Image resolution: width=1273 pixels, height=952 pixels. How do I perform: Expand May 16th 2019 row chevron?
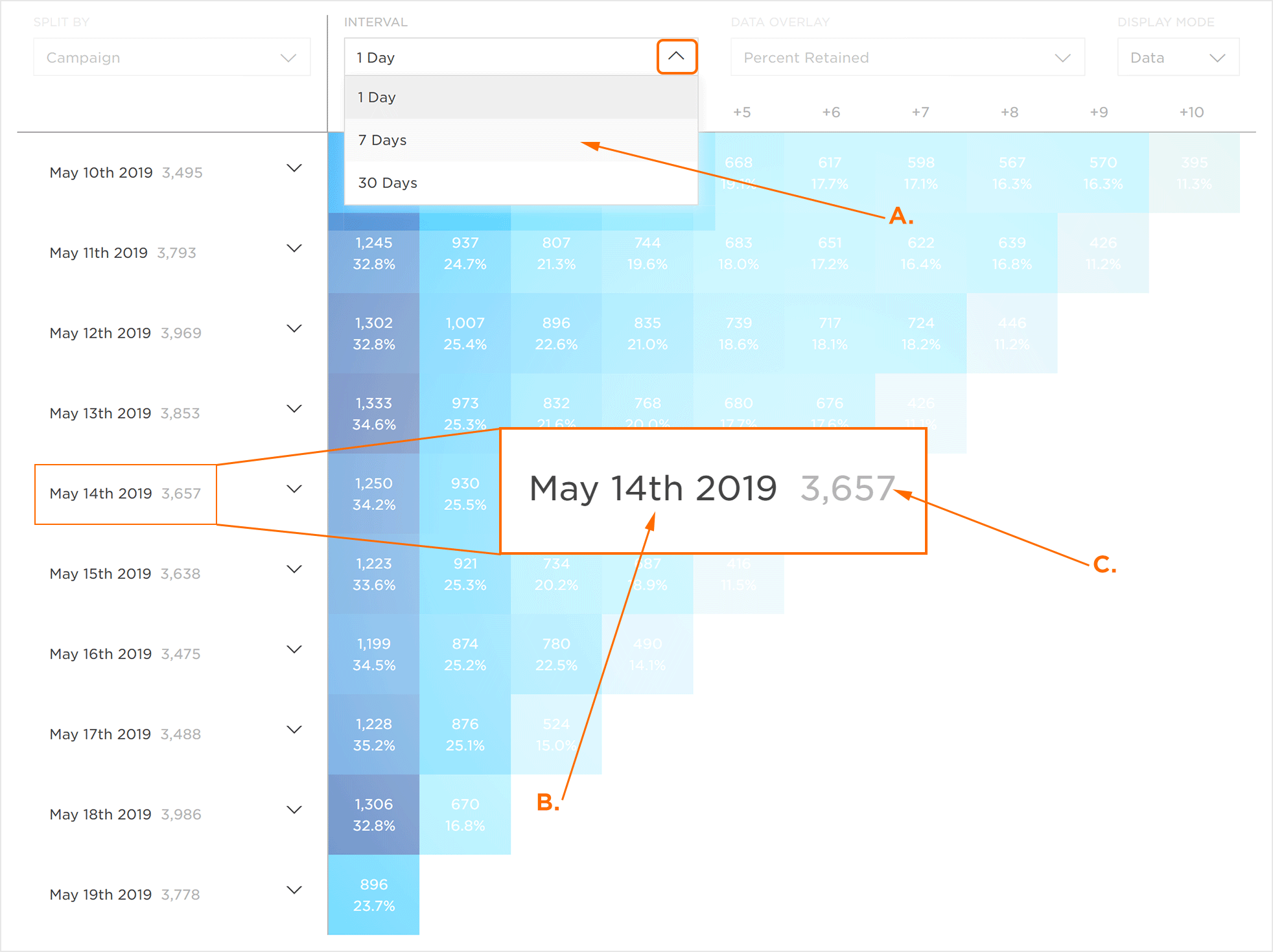294,649
